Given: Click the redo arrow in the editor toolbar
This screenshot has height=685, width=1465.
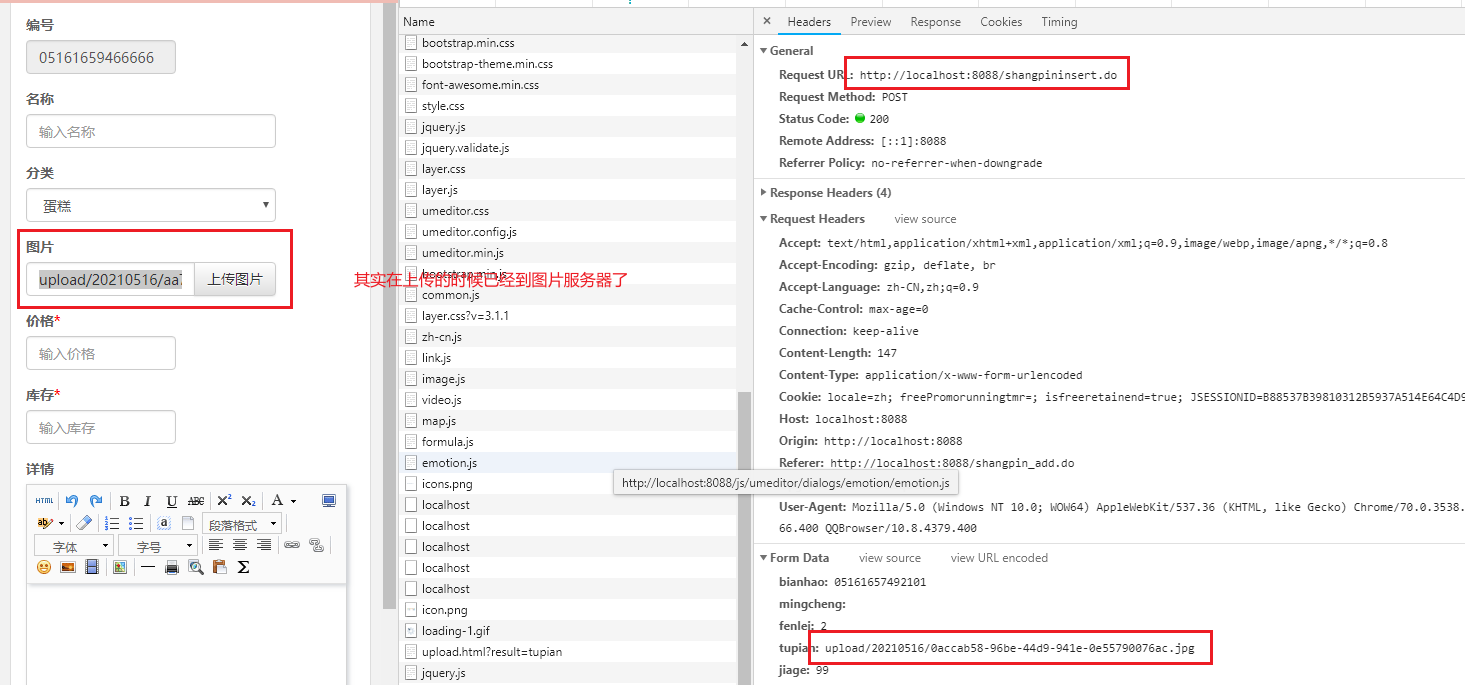Looking at the screenshot, I should point(96,501).
